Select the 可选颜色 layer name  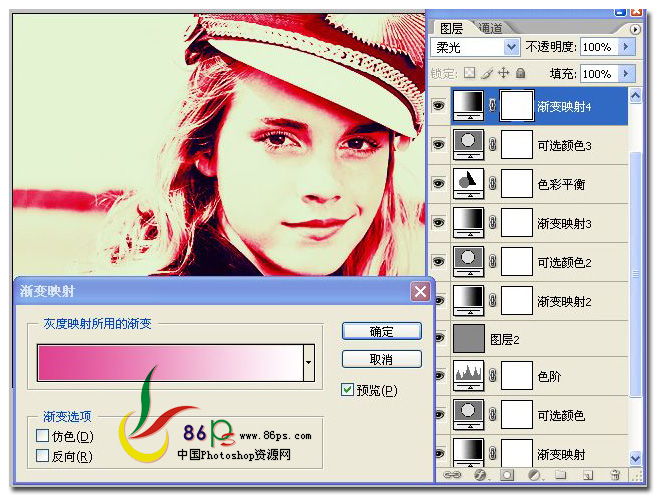click(x=561, y=415)
